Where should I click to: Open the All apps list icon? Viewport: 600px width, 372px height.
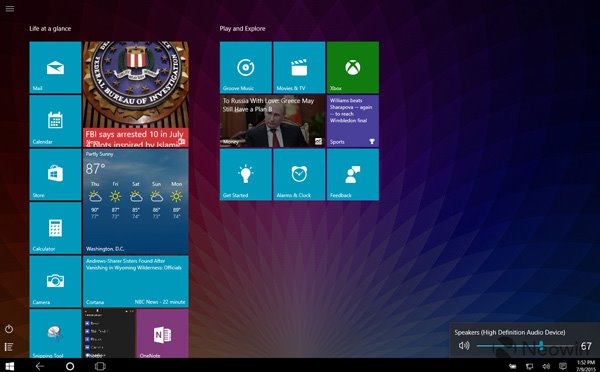[x=9, y=347]
